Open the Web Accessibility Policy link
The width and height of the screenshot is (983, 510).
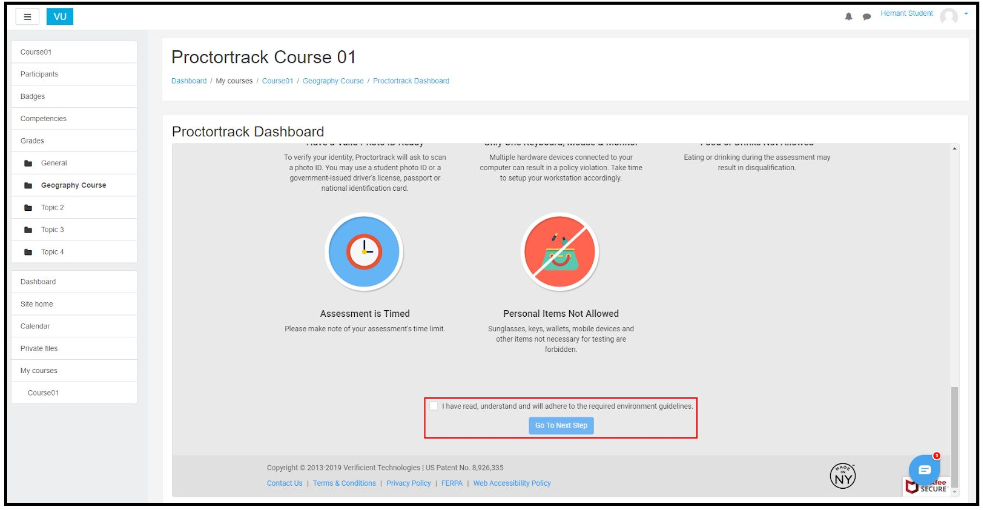click(512, 483)
